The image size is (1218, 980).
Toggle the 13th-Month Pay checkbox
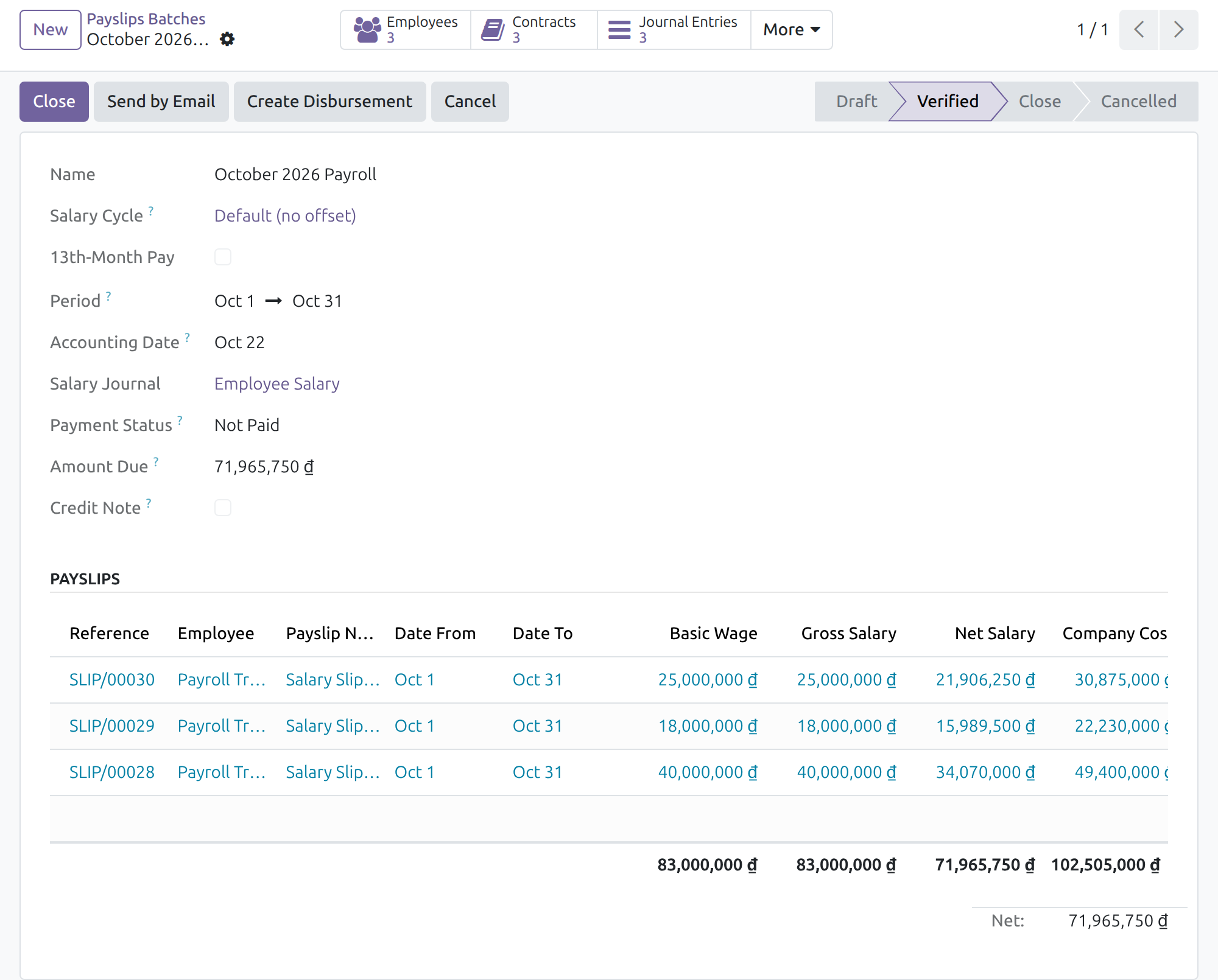223,257
